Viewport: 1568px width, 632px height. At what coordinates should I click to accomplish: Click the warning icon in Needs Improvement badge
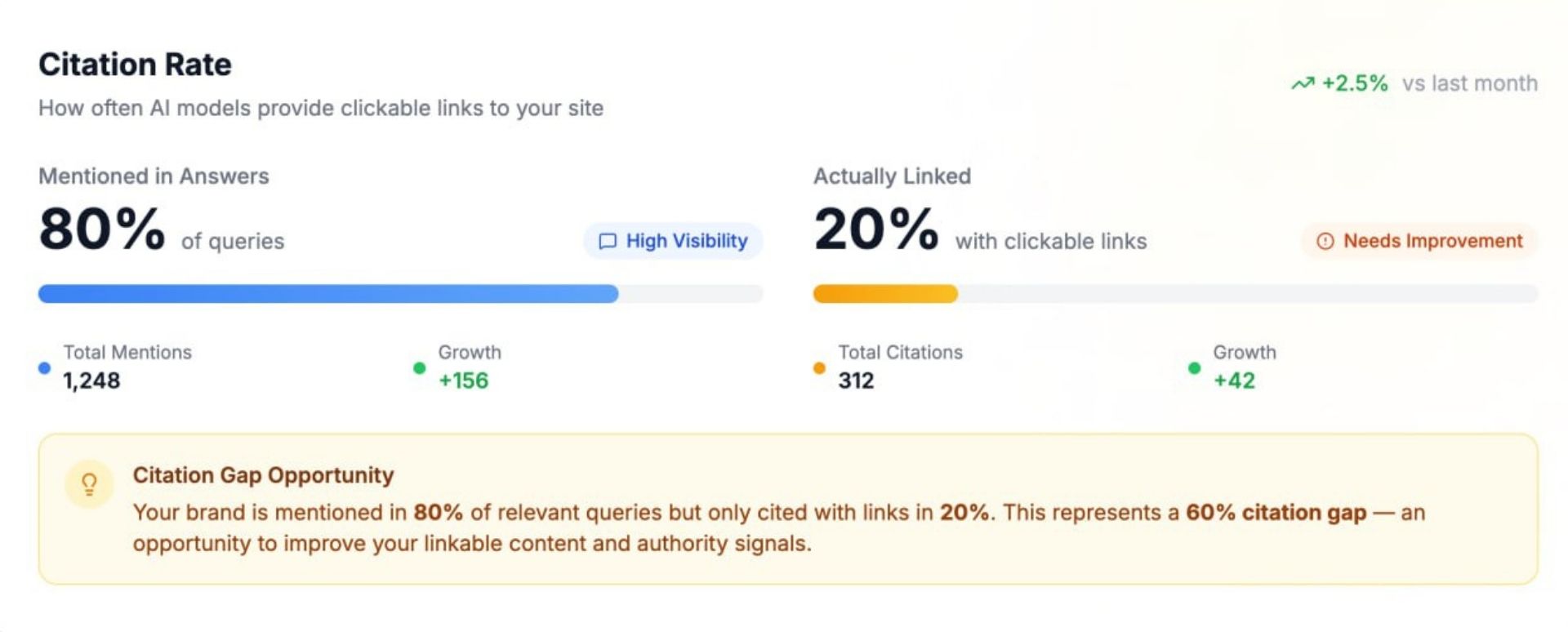coord(1325,242)
